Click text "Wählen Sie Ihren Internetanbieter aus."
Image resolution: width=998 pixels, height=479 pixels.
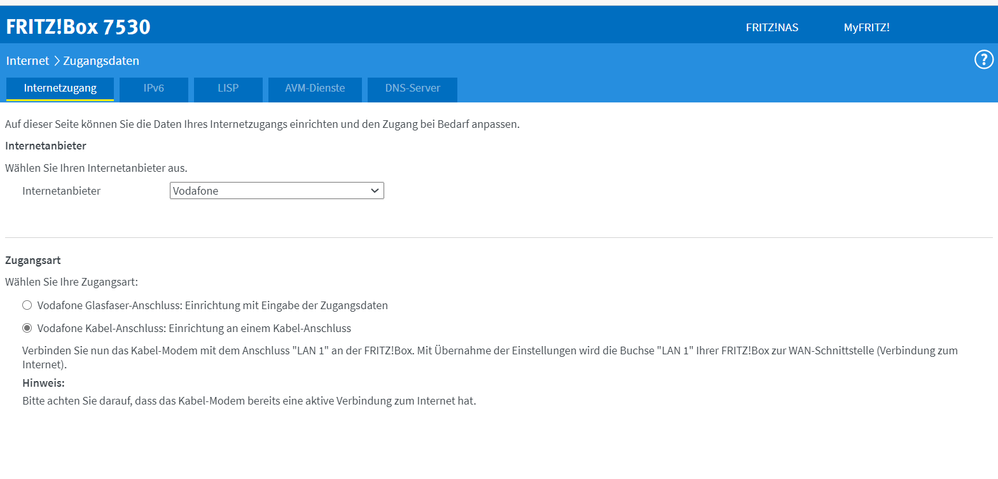[96, 169]
